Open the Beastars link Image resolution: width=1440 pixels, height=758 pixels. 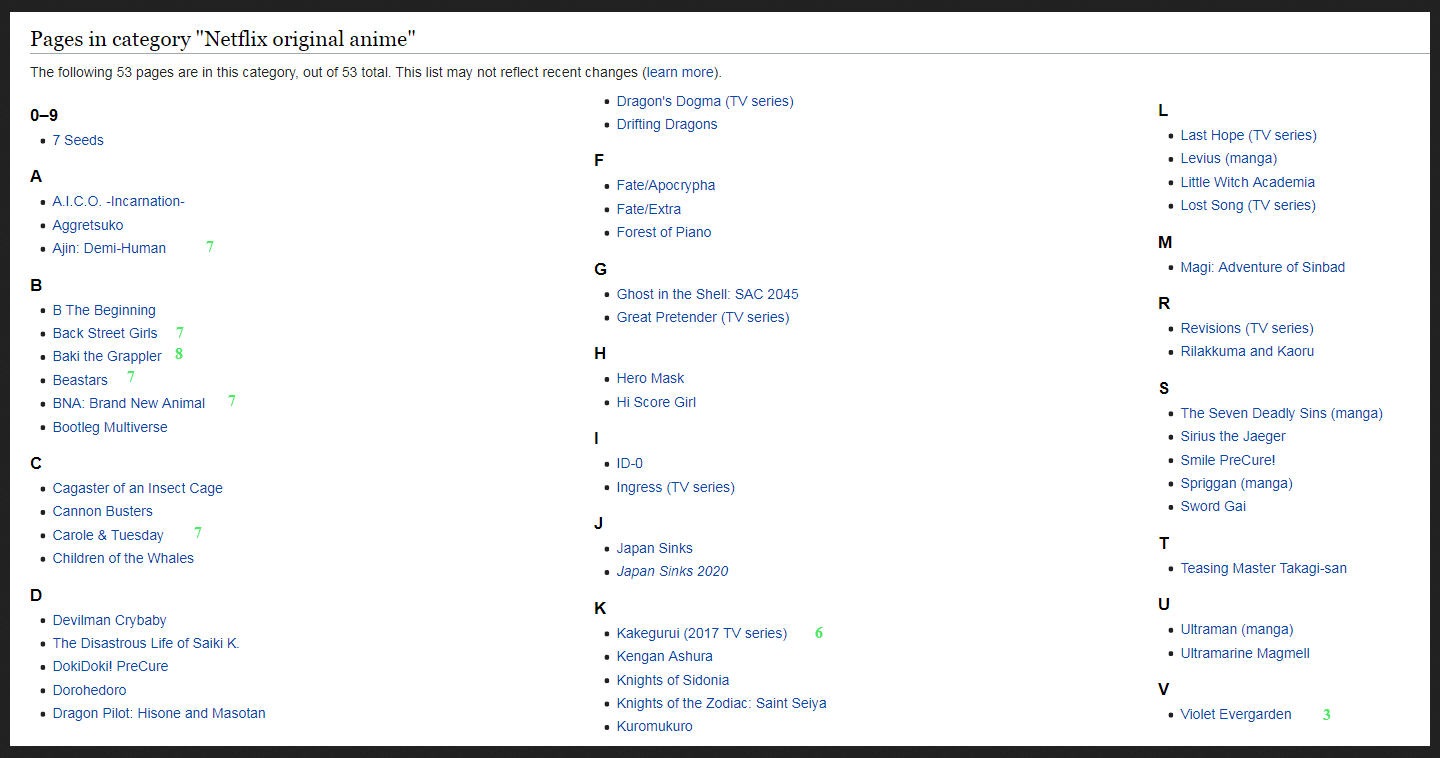coord(80,380)
